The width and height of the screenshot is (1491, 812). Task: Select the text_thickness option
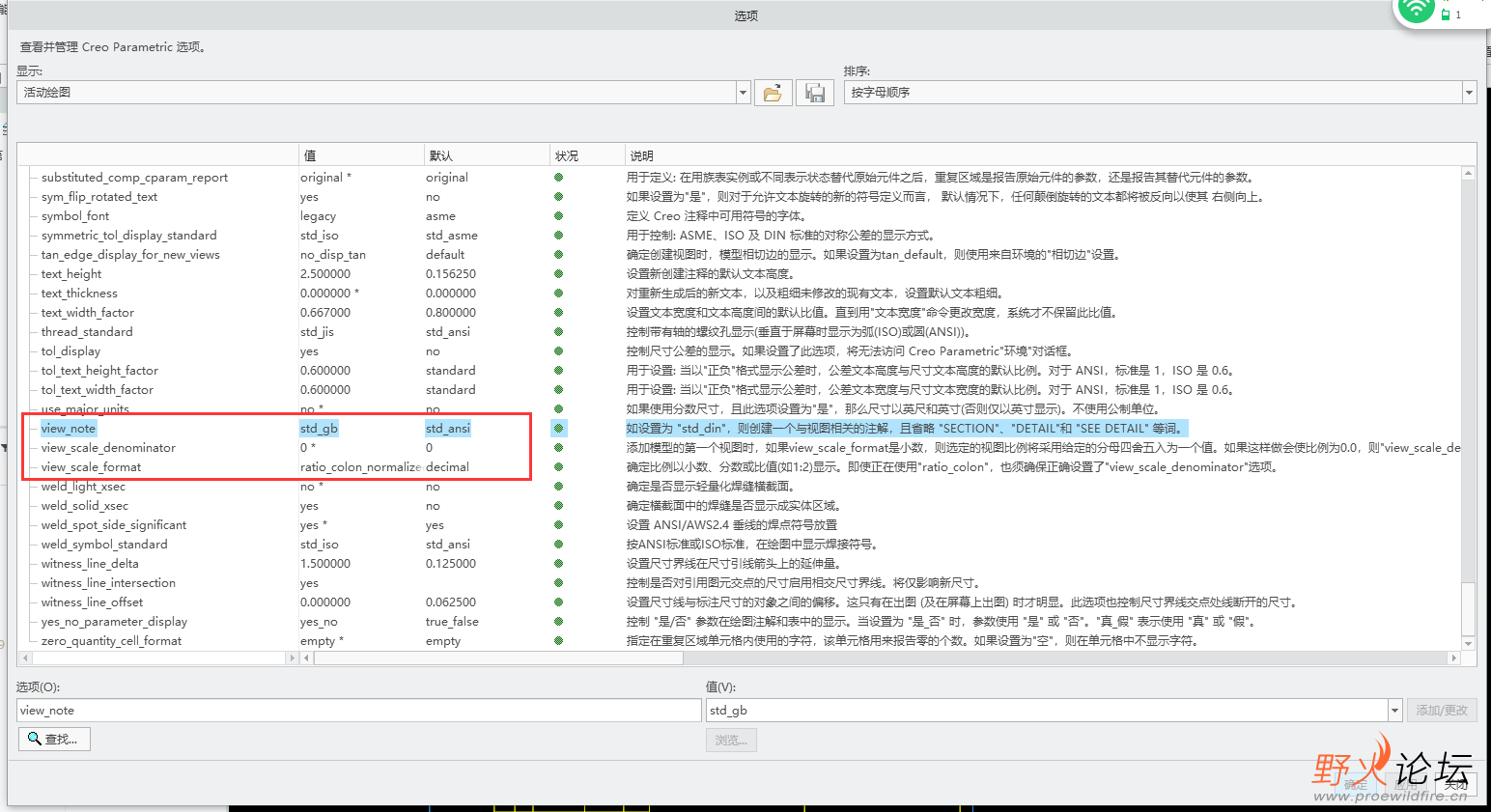[x=79, y=293]
